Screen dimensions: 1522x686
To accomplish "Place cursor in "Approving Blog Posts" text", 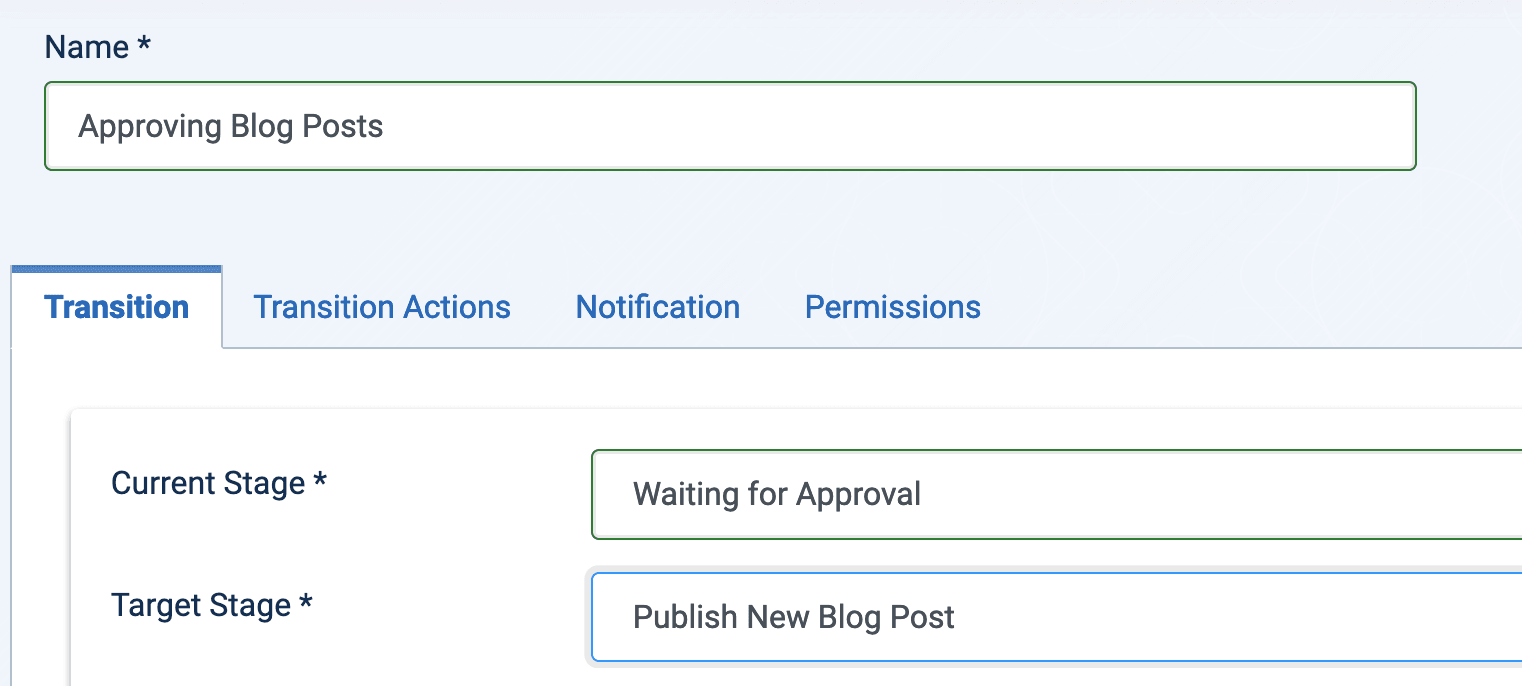I will click(x=231, y=127).
